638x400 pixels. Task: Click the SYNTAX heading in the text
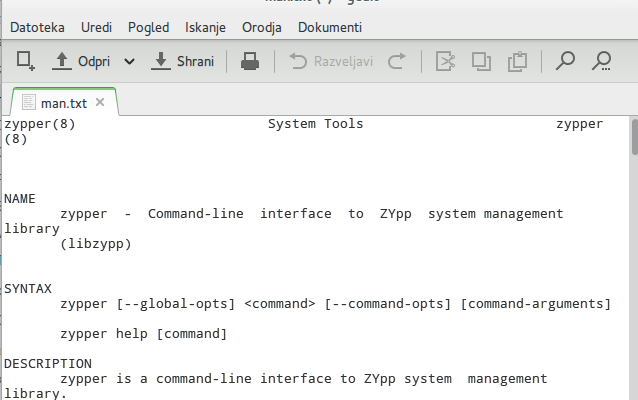[x=28, y=289]
